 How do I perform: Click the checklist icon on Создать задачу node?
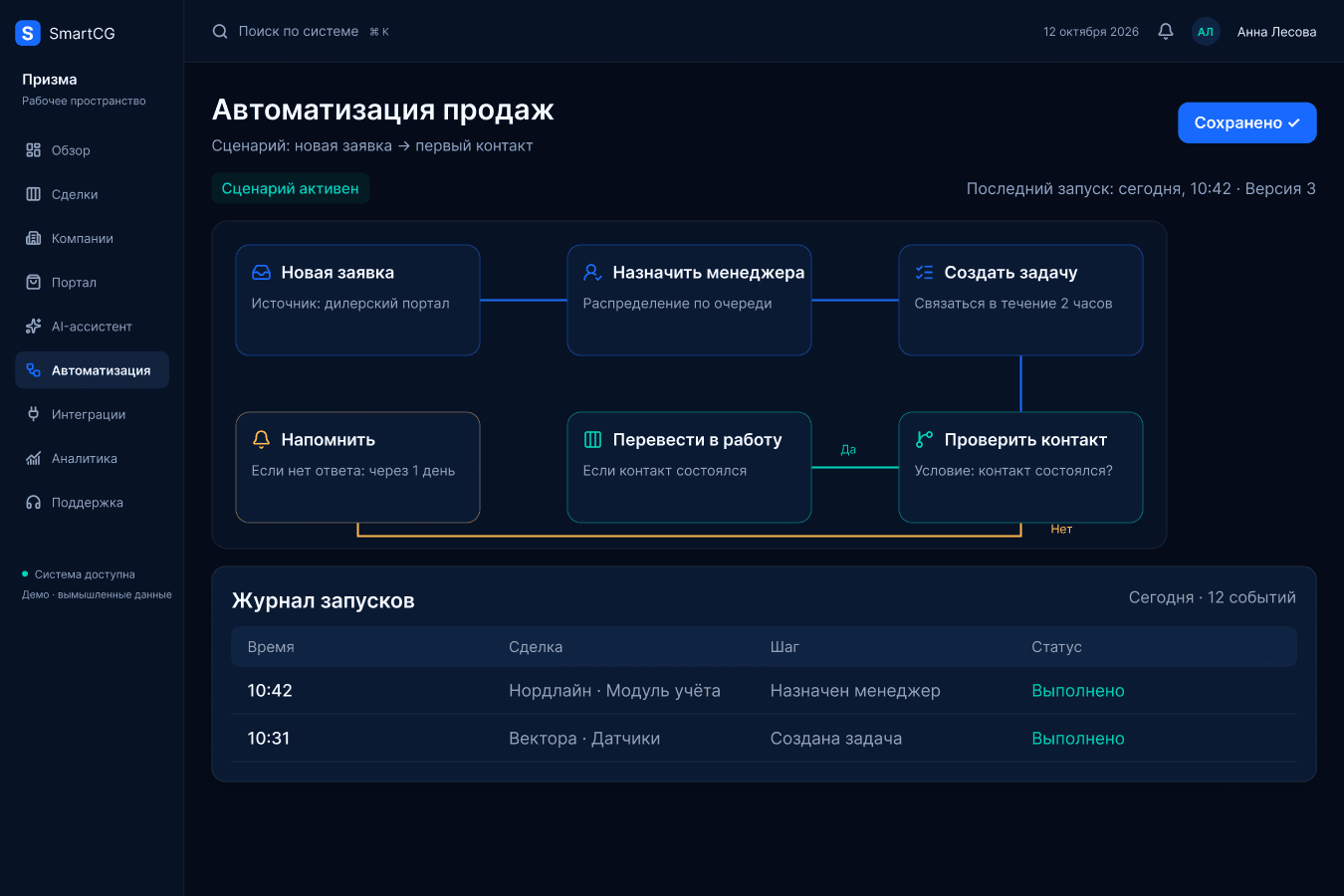click(925, 273)
